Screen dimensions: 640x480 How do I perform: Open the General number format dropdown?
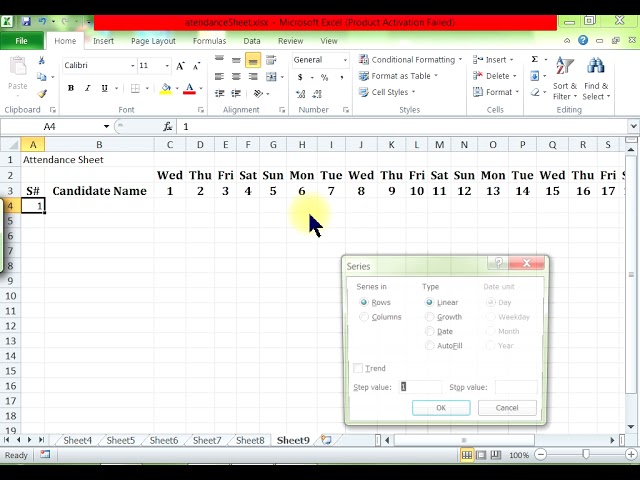345,60
